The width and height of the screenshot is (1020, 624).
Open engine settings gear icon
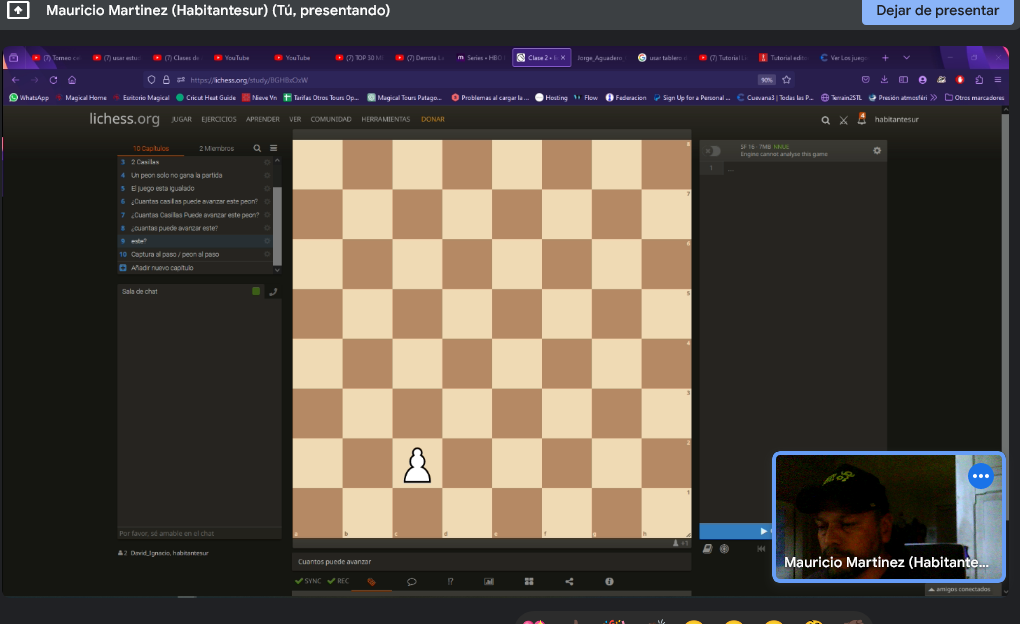[877, 151]
